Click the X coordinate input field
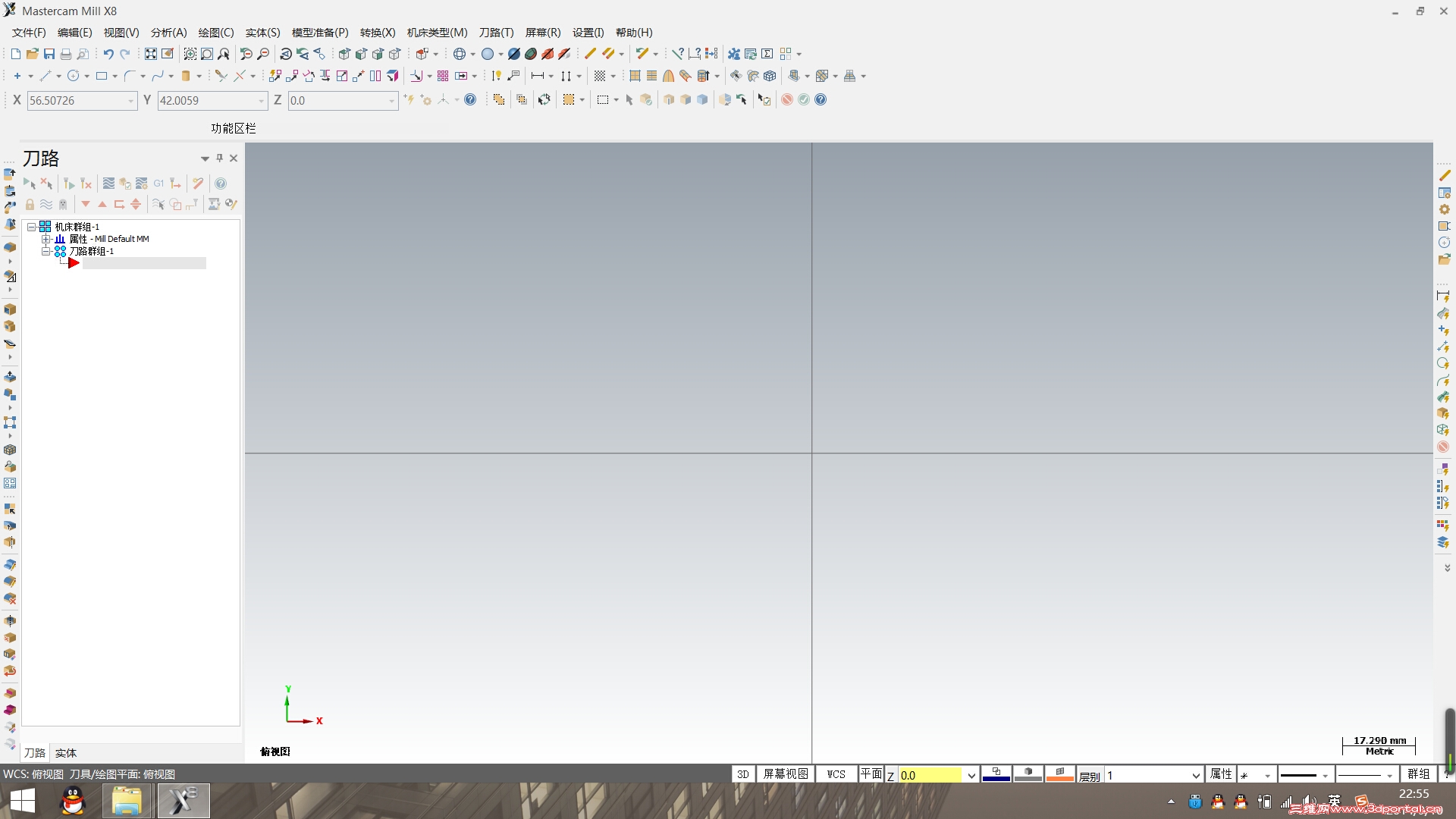 tap(76, 101)
